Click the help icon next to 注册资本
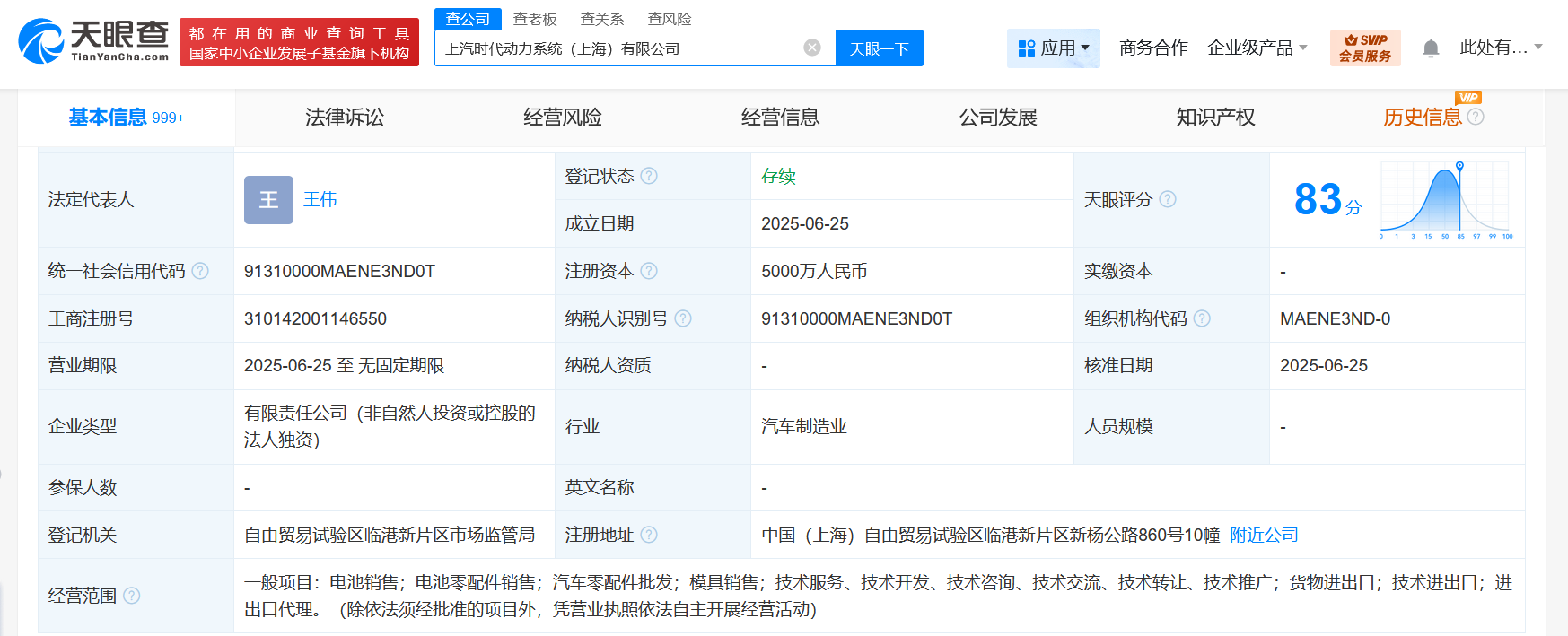This screenshot has height=636, width=1568. pos(649,271)
